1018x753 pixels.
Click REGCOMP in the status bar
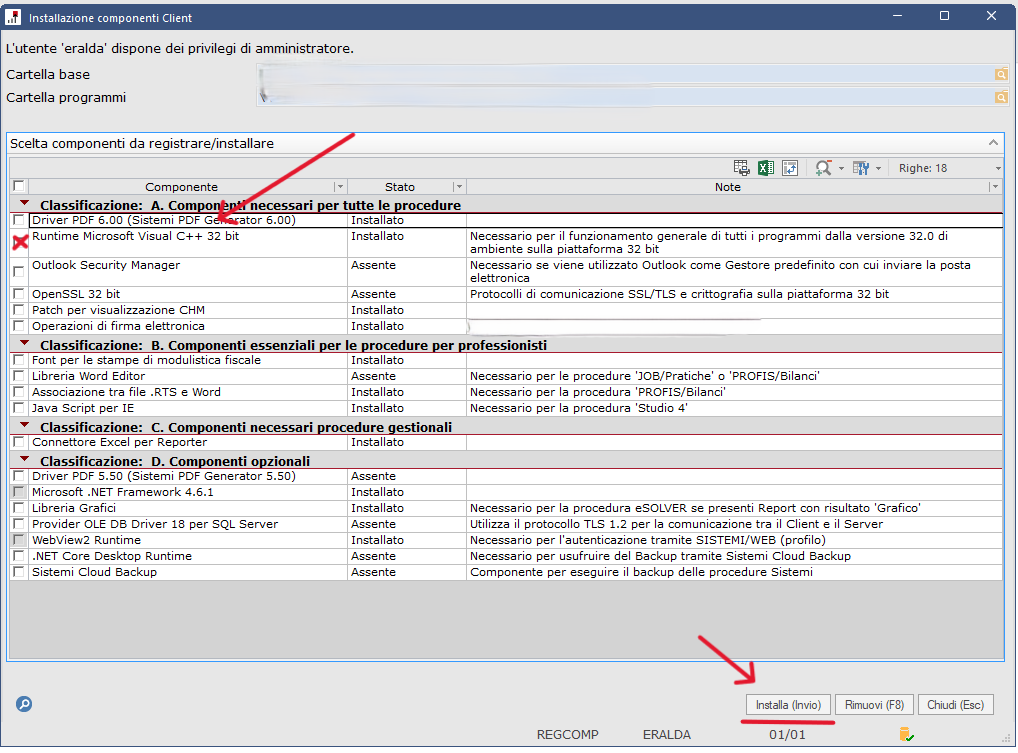click(x=567, y=734)
